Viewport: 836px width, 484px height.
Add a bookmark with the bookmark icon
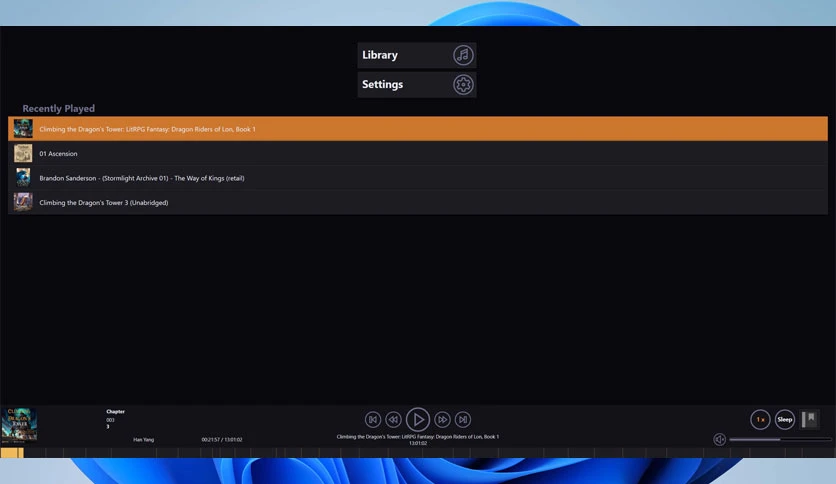(809, 419)
